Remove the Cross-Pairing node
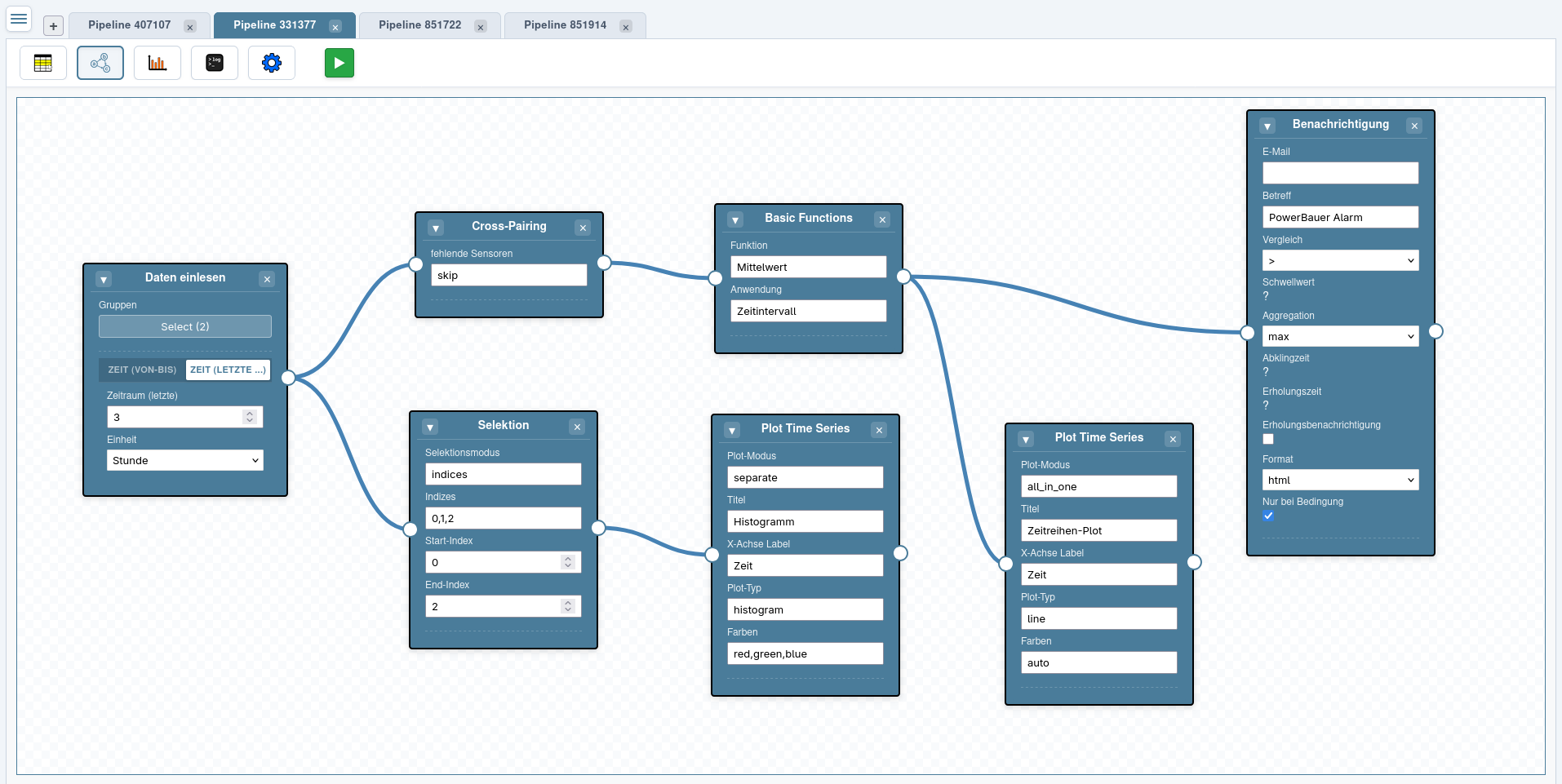This screenshot has width=1562, height=784. pyautogui.click(x=583, y=228)
